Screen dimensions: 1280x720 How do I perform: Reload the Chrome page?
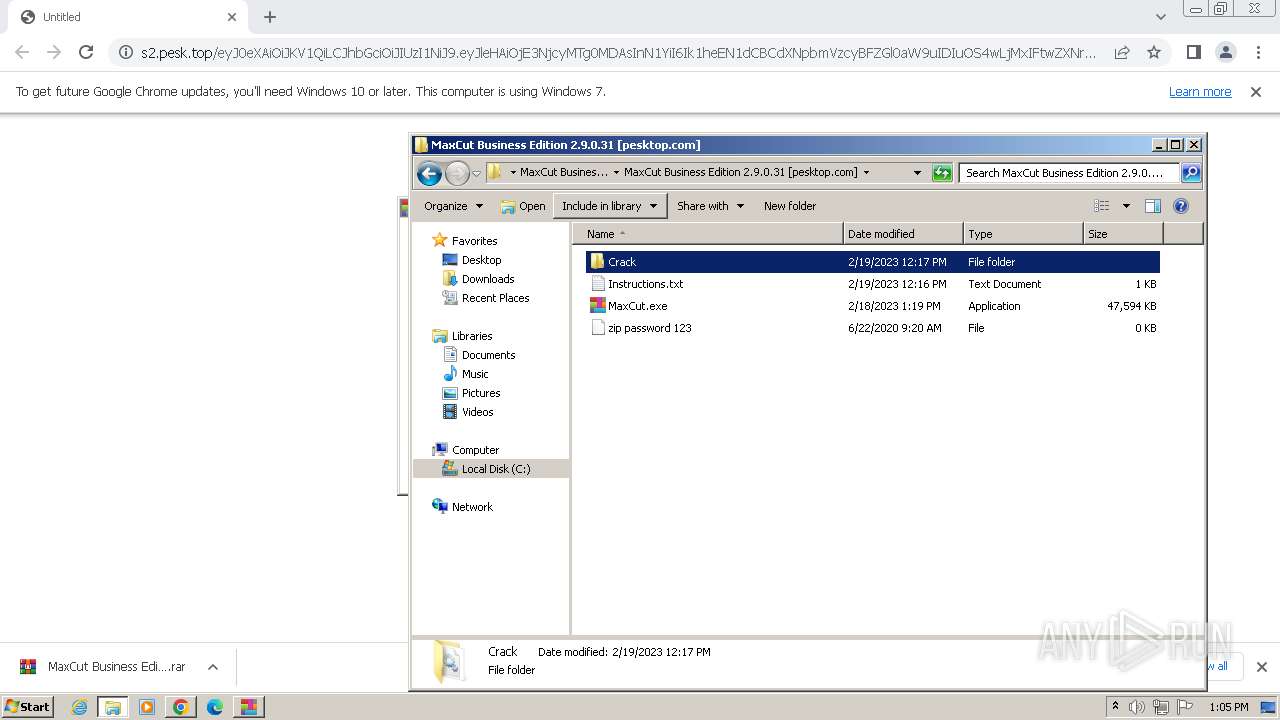tap(86, 52)
